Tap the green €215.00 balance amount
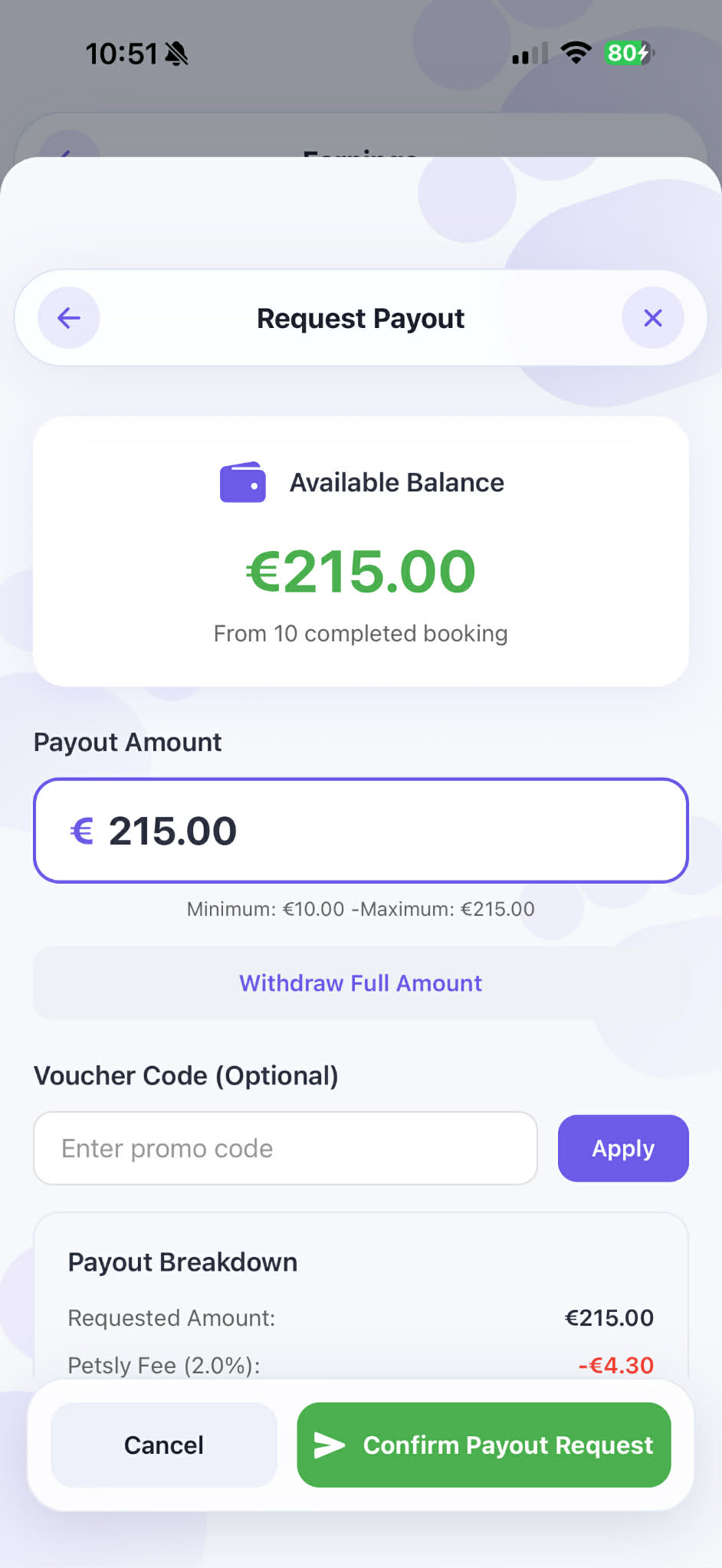722x1568 pixels. [x=360, y=570]
